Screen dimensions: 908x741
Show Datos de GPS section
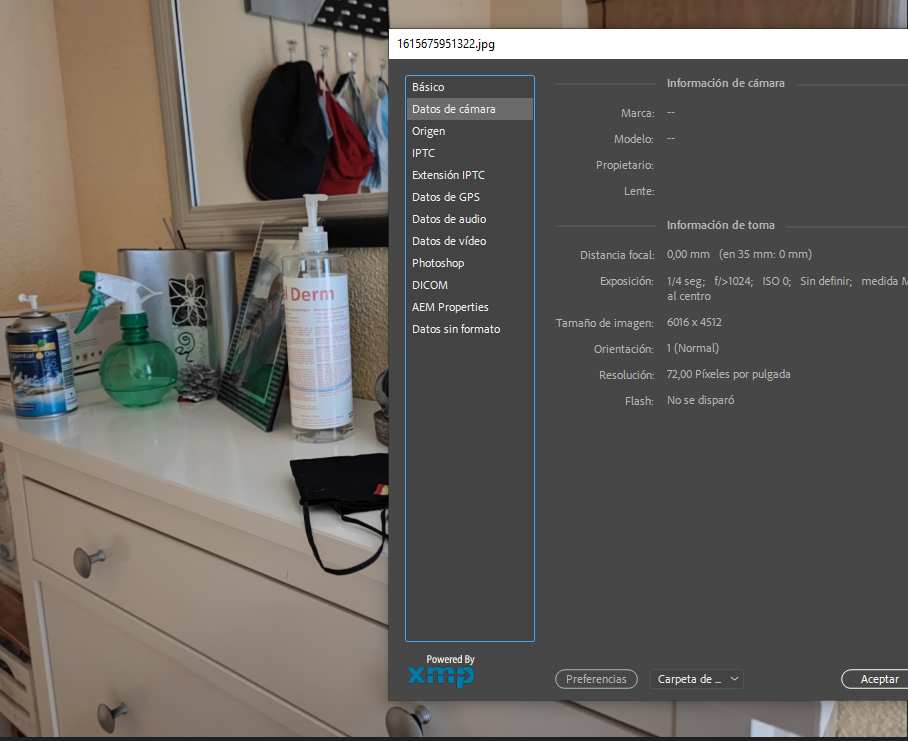pyautogui.click(x=469, y=197)
